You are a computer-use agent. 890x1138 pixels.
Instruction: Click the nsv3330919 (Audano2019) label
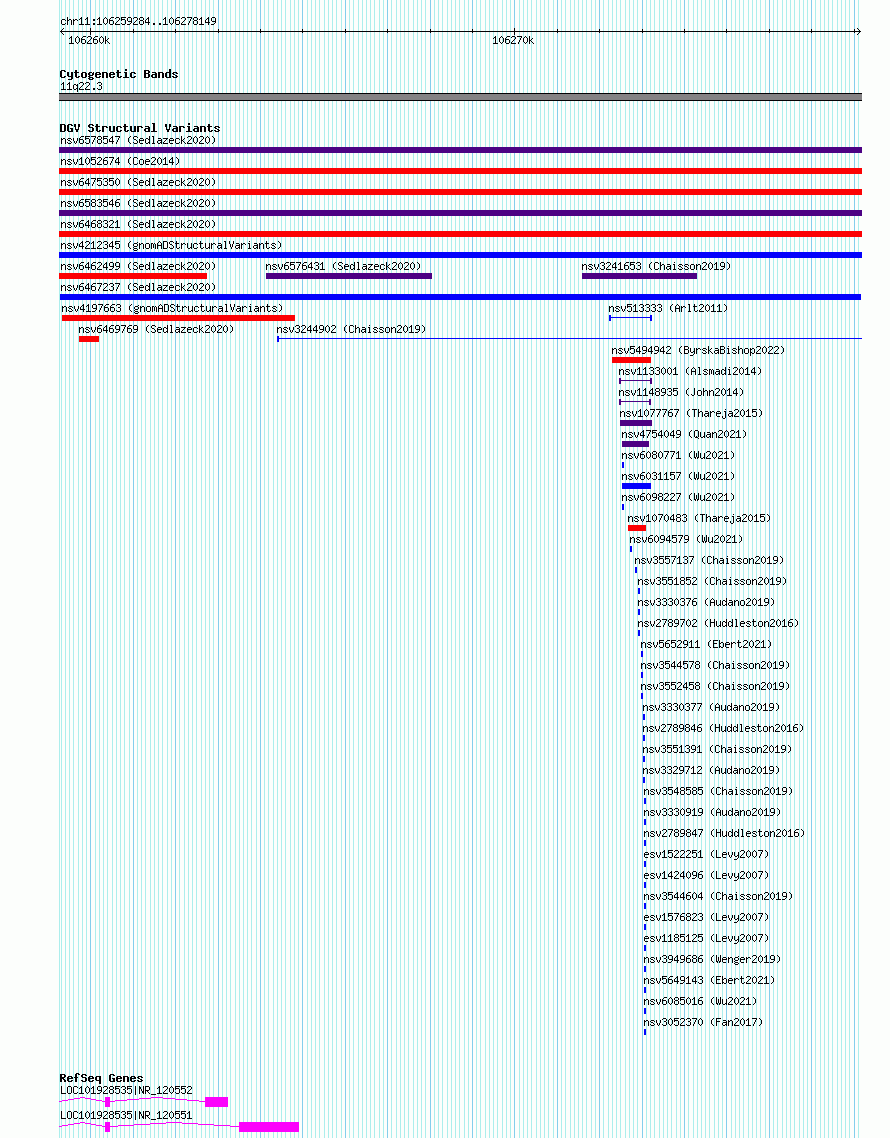point(713,814)
